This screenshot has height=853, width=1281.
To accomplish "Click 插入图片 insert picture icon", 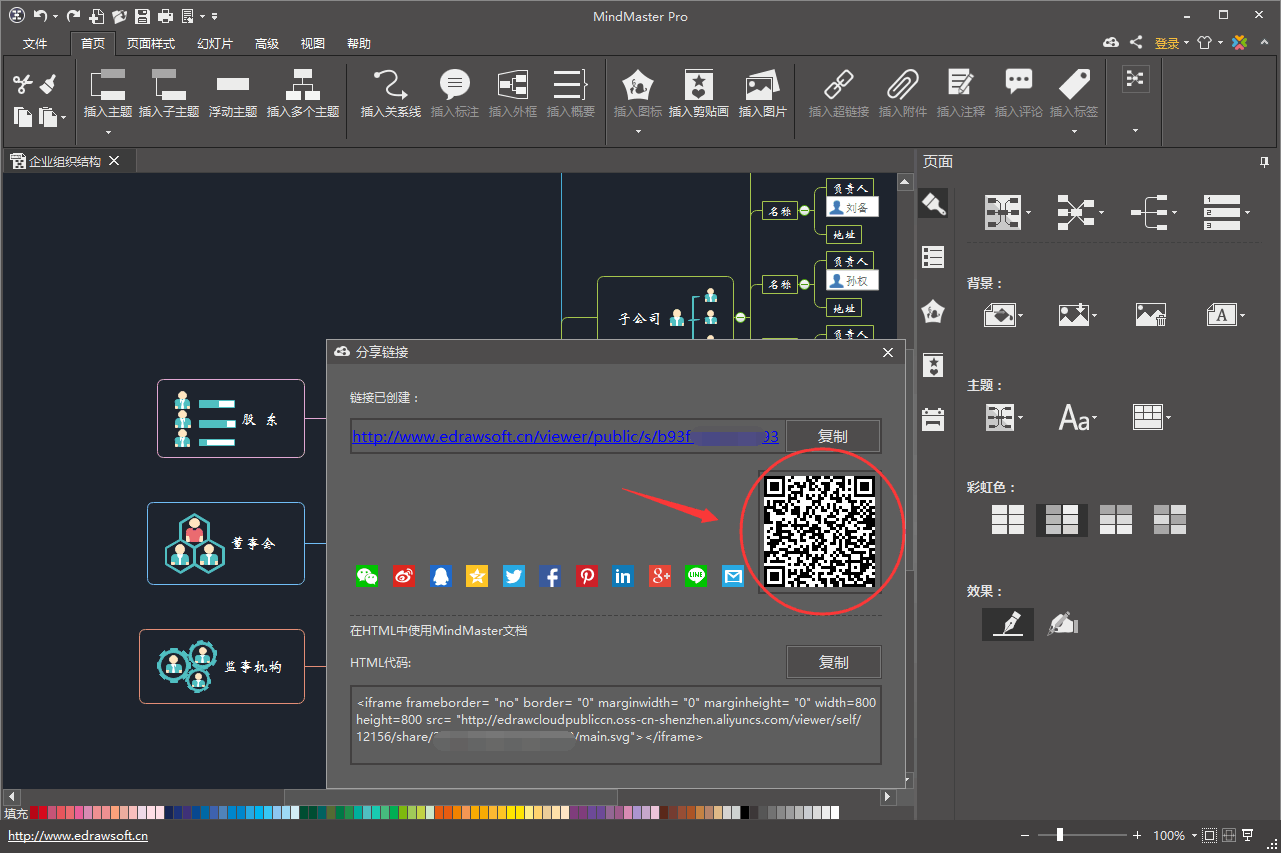I will [762, 85].
